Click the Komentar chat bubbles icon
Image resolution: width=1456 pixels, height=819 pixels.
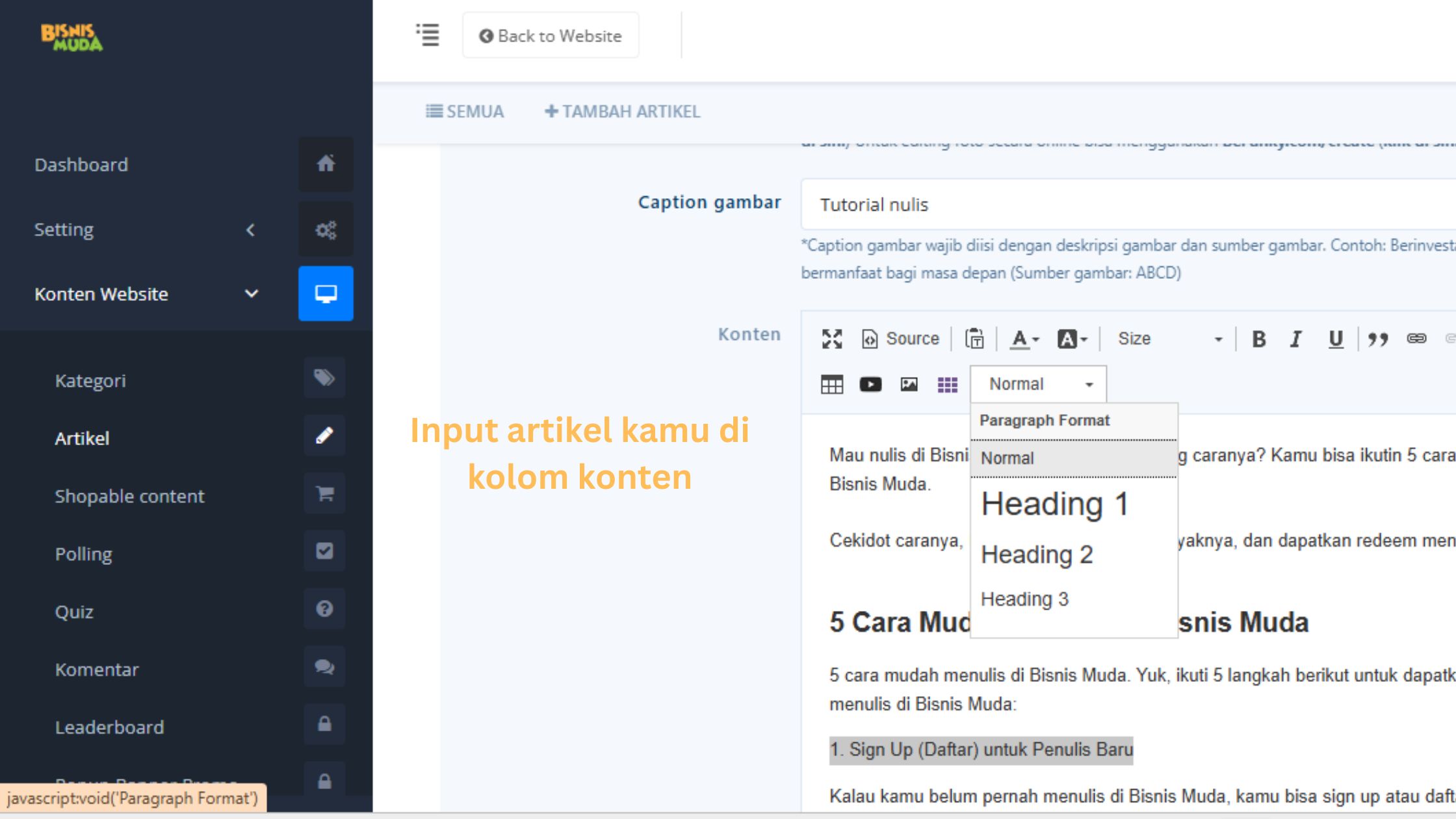click(324, 667)
